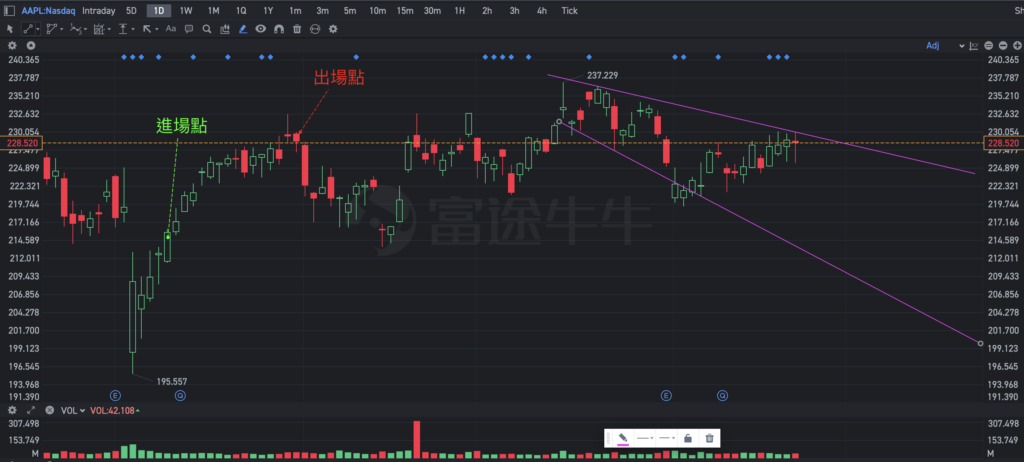The width and height of the screenshot is (1024, 462).
Task: Expand the arrow annotation dropdown
Action: [157, 29]
